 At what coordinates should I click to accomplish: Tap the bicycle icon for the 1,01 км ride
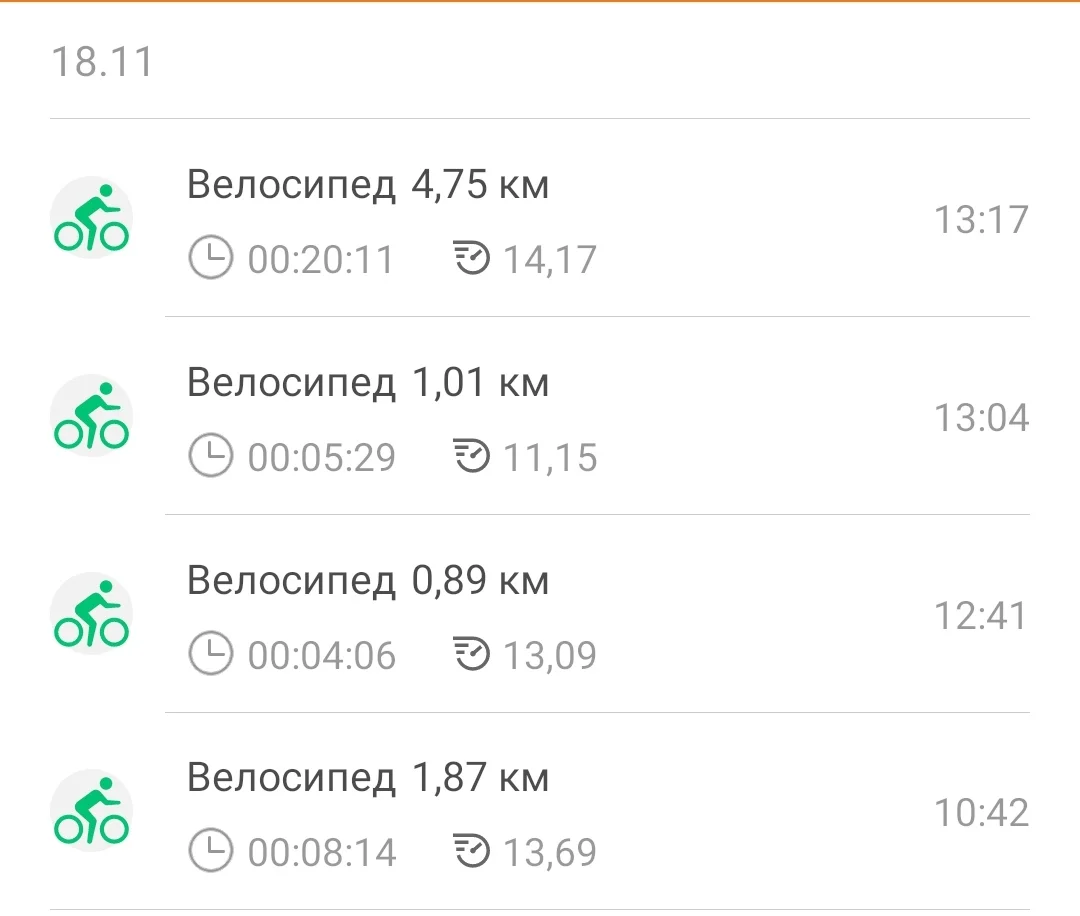pos(91,416)
